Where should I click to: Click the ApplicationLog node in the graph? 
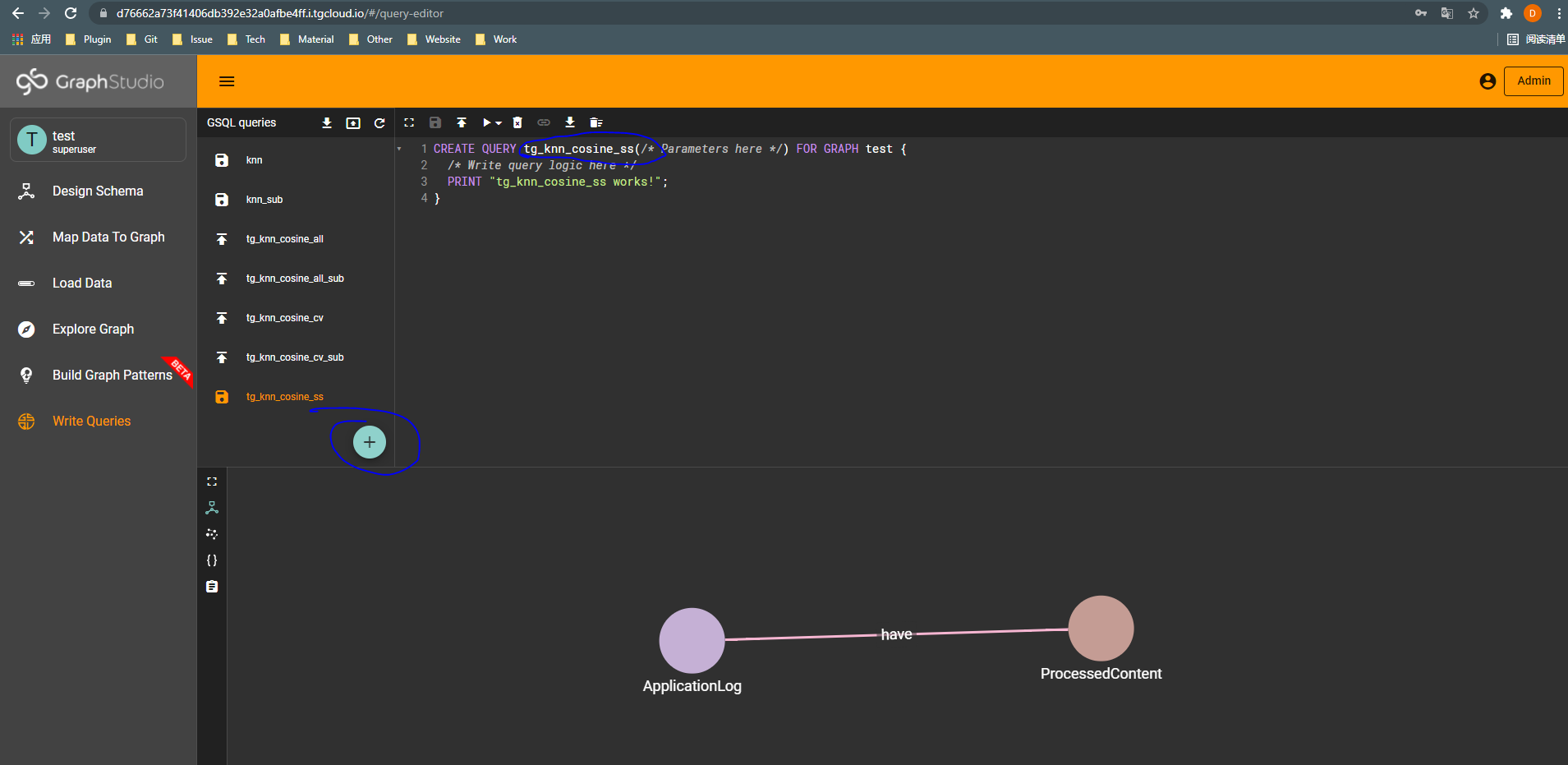click(x=692, y=640)
